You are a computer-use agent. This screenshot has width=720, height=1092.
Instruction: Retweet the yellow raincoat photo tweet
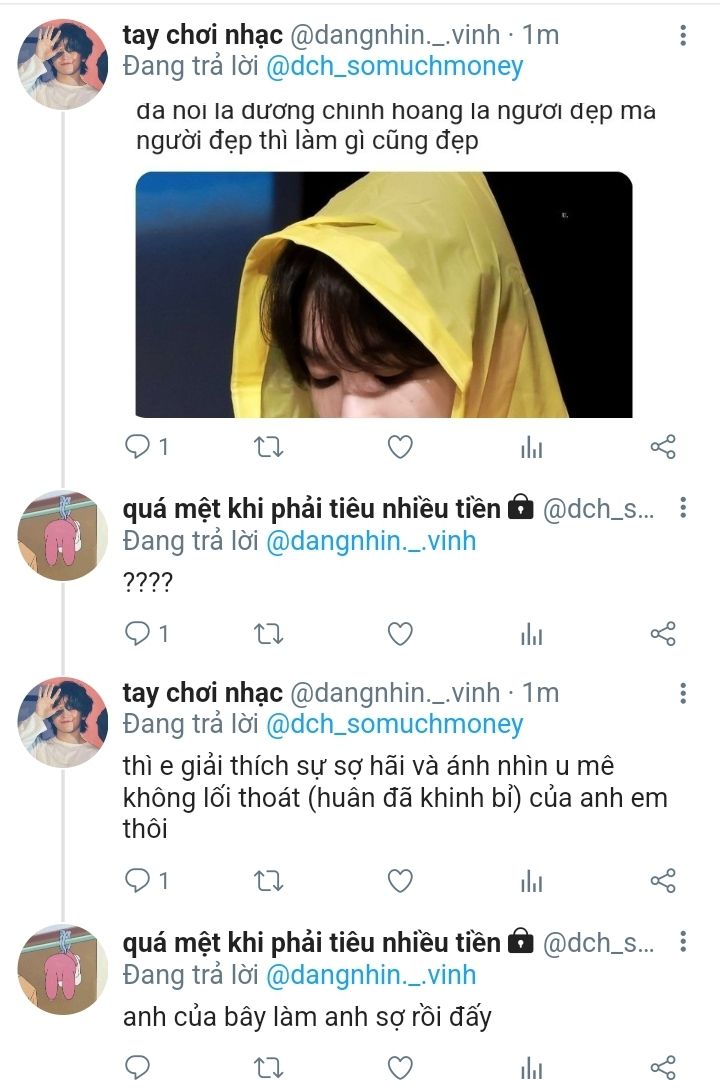268,446
